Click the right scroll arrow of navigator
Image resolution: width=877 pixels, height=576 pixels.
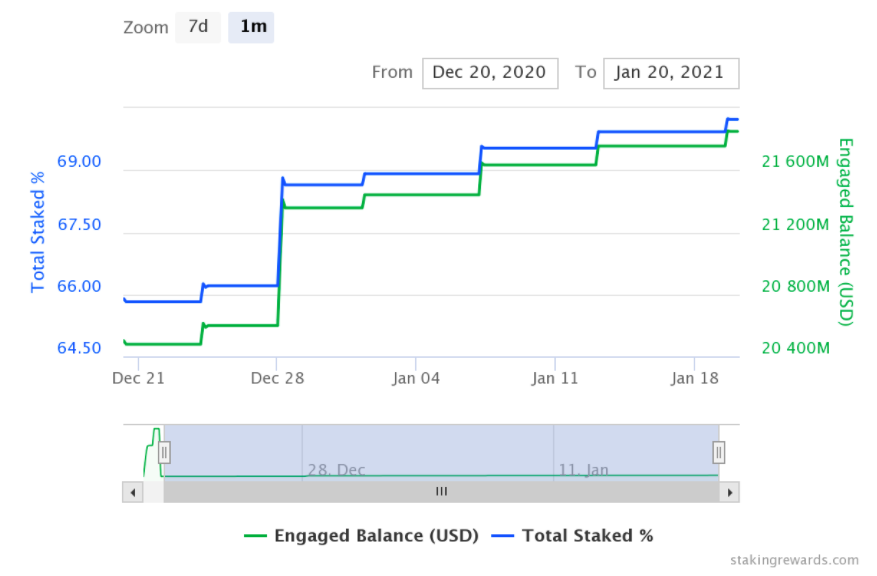pyautogui.click(x=729, y=492)
